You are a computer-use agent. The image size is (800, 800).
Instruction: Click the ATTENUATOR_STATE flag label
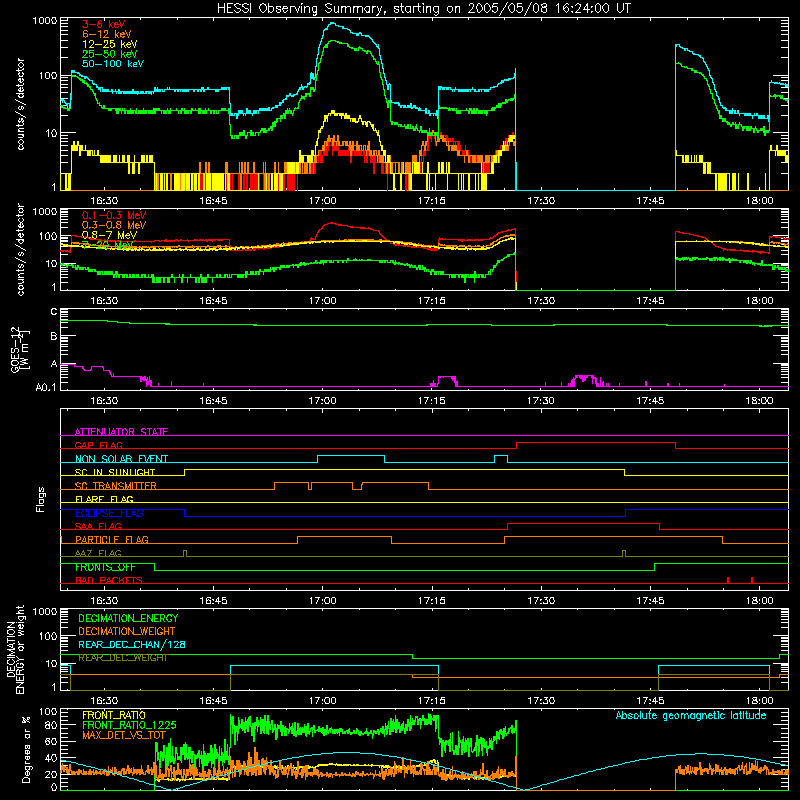[121, 432]
